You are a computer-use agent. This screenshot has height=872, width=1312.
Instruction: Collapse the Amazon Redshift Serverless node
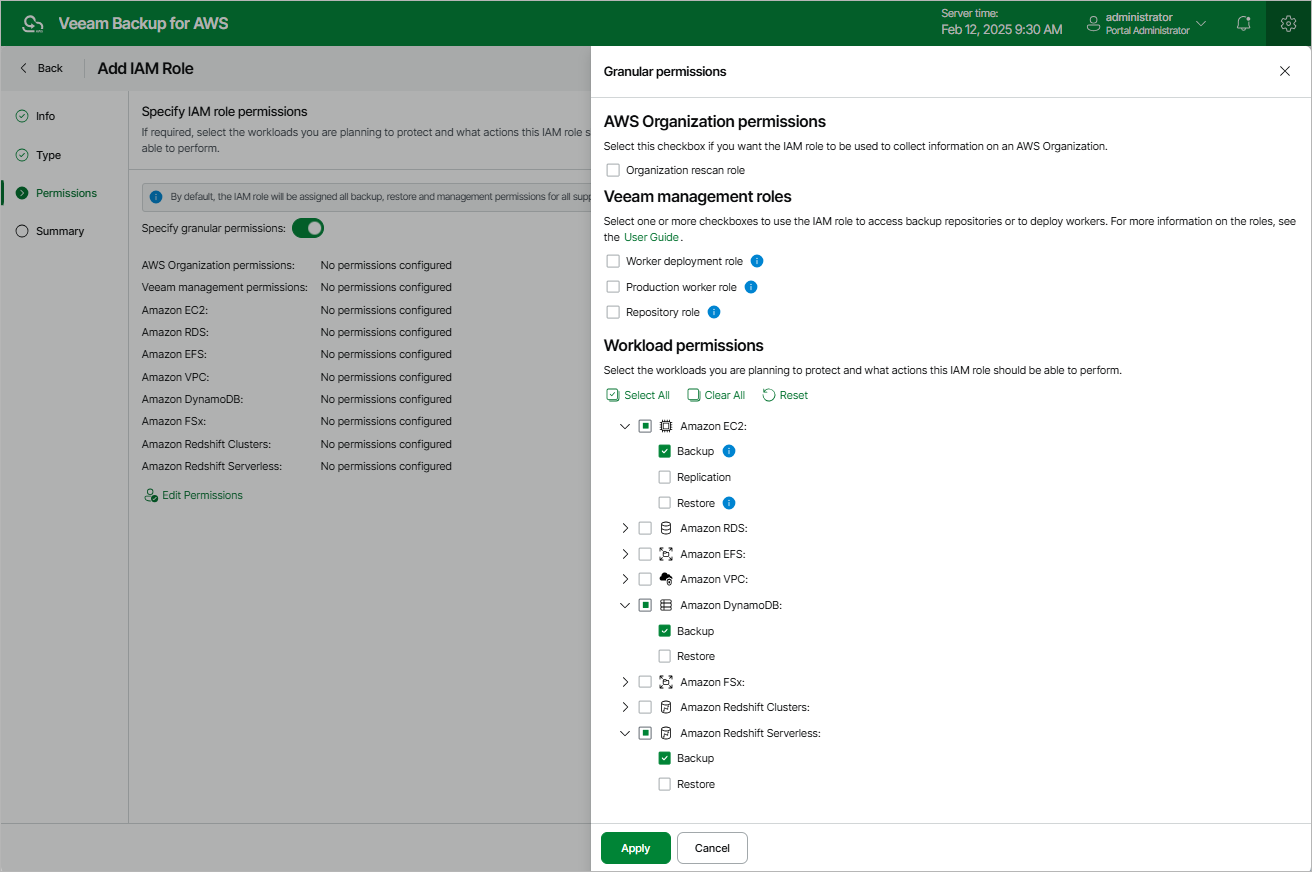(625, 733)
